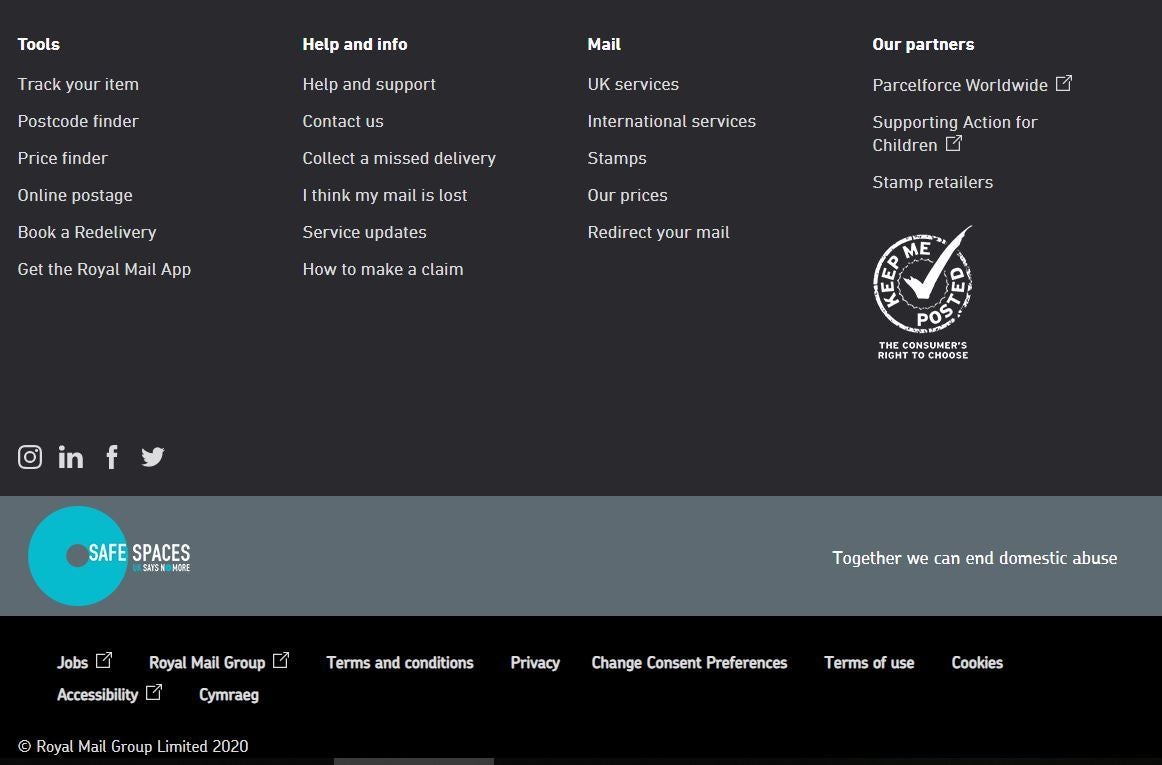Switch the site language to Cymraeg

(228, 695)
